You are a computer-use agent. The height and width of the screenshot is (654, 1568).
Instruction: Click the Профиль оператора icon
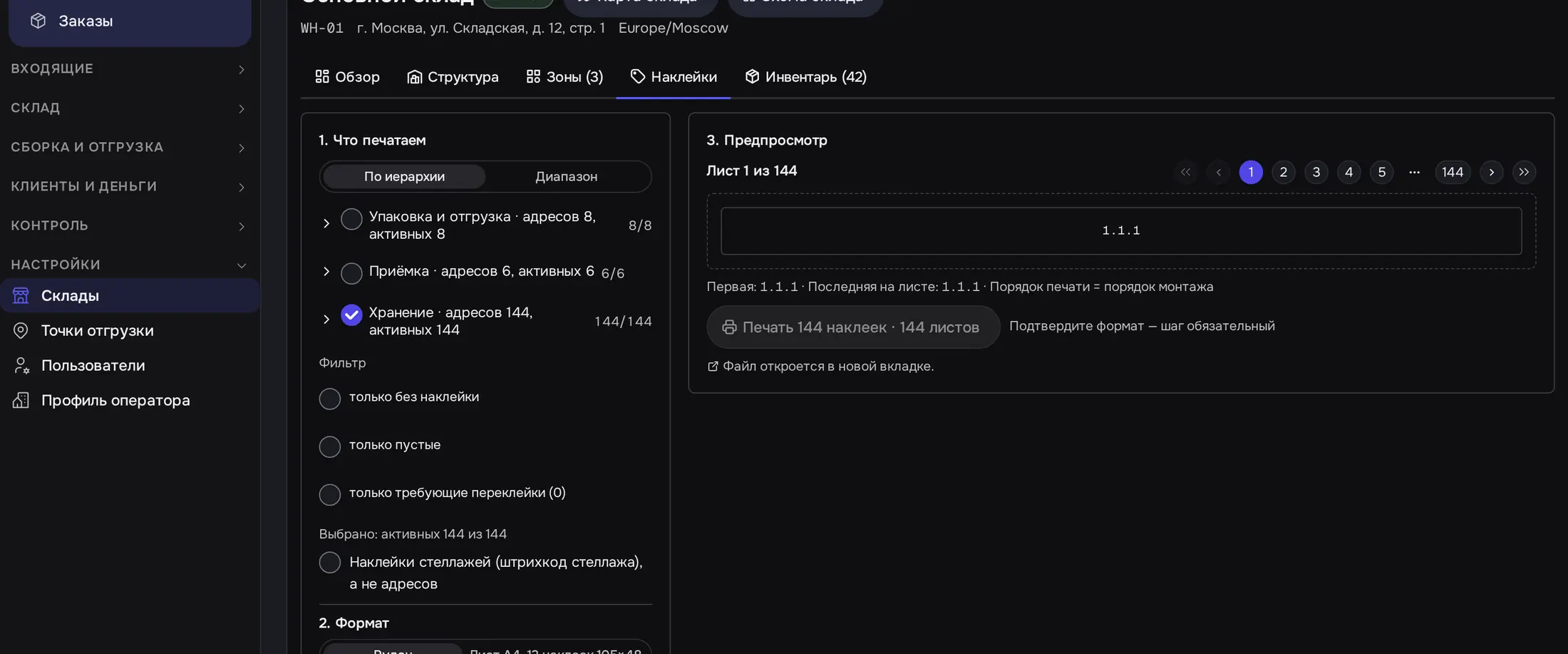(x=21, y=400)
